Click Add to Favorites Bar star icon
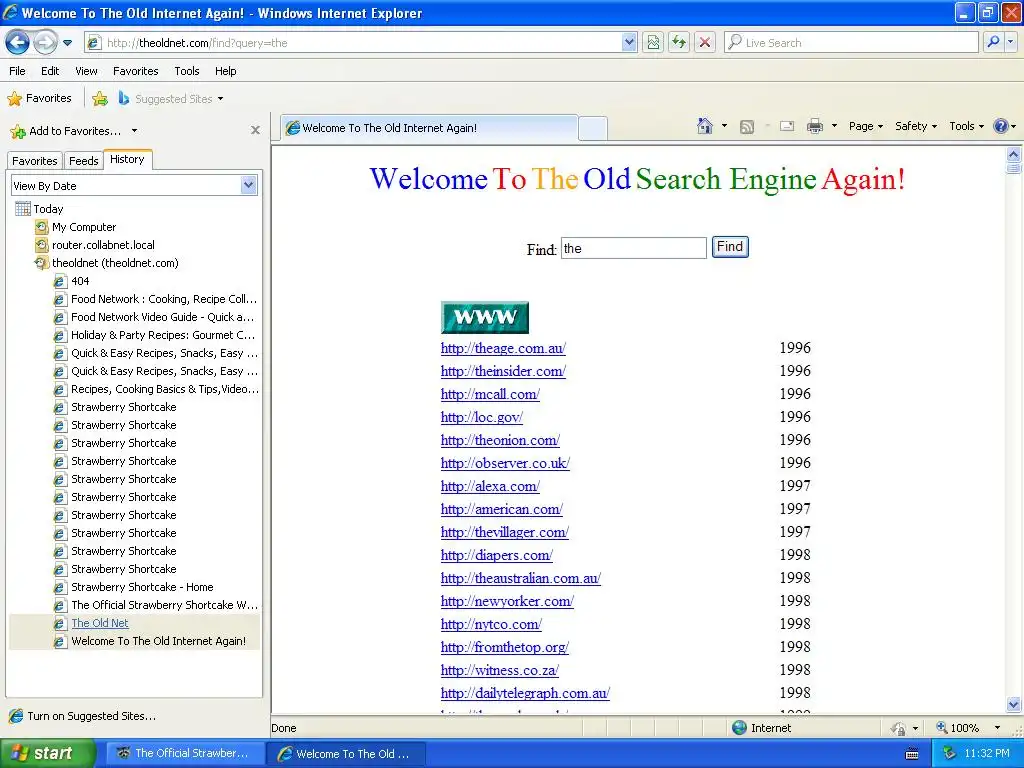This screenshot has height=768, width=1024. pyautogui.click(x=100, y=99)
